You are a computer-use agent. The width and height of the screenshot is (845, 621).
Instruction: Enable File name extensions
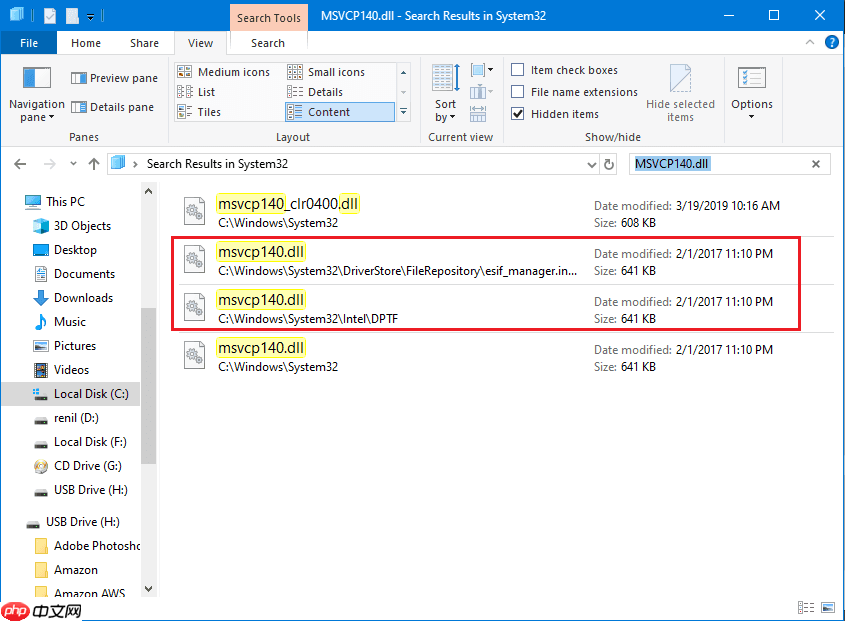tap(574, 92)
